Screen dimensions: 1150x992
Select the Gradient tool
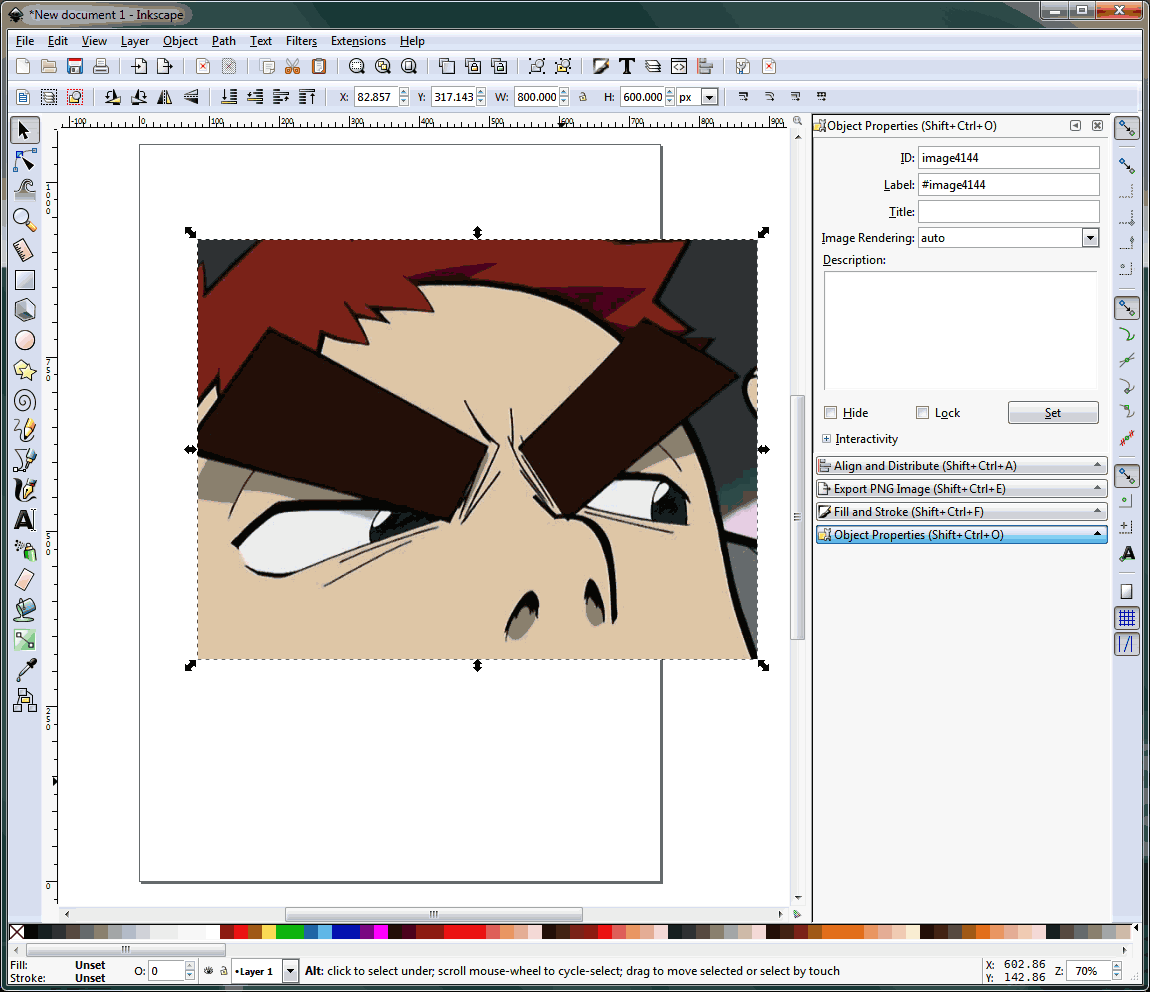coord(24,640)
